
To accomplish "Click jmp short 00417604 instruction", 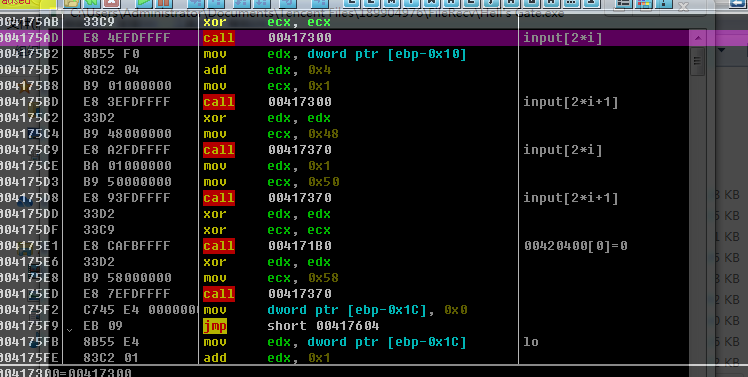I will [291, 326].
